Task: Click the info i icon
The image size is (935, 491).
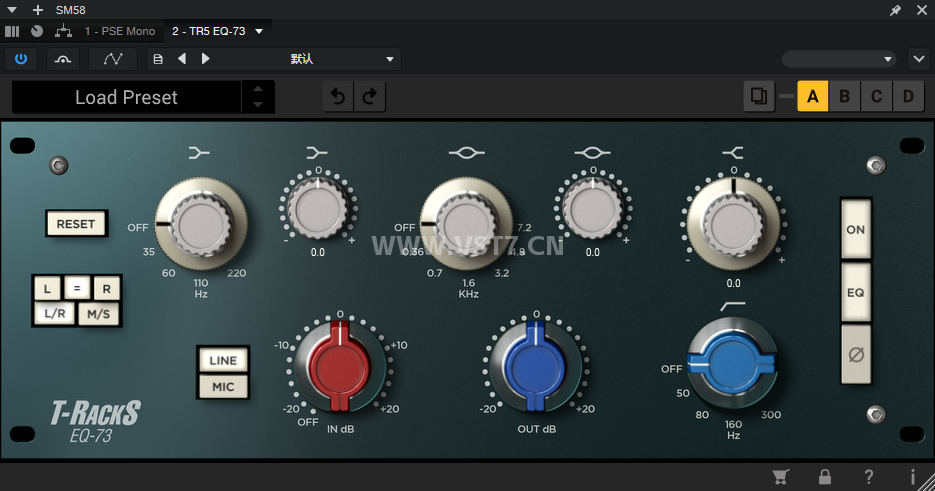Action: point(912,477)
